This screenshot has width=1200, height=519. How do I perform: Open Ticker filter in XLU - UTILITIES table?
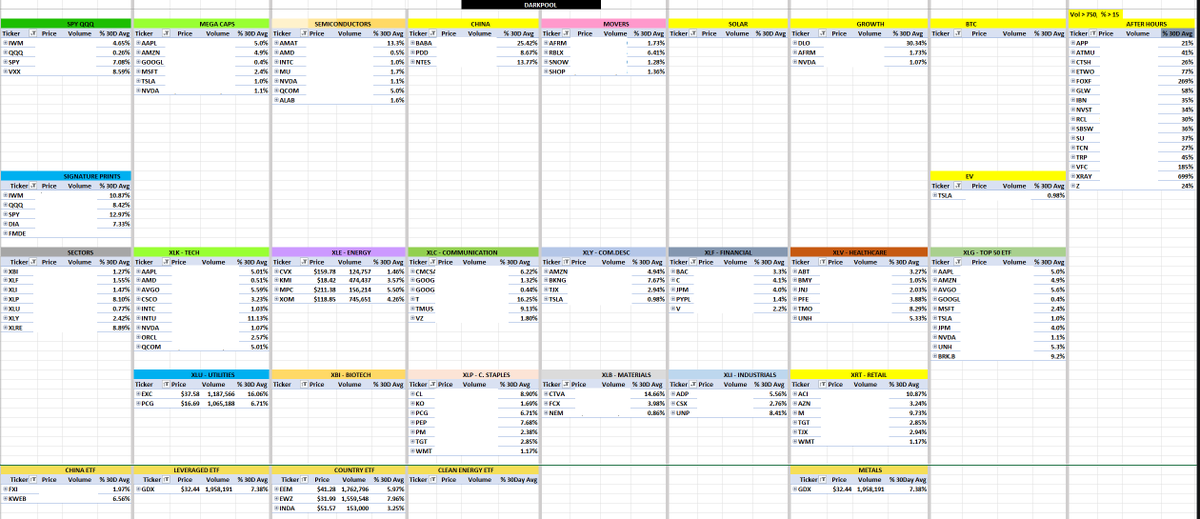click(x=165, y=383)
